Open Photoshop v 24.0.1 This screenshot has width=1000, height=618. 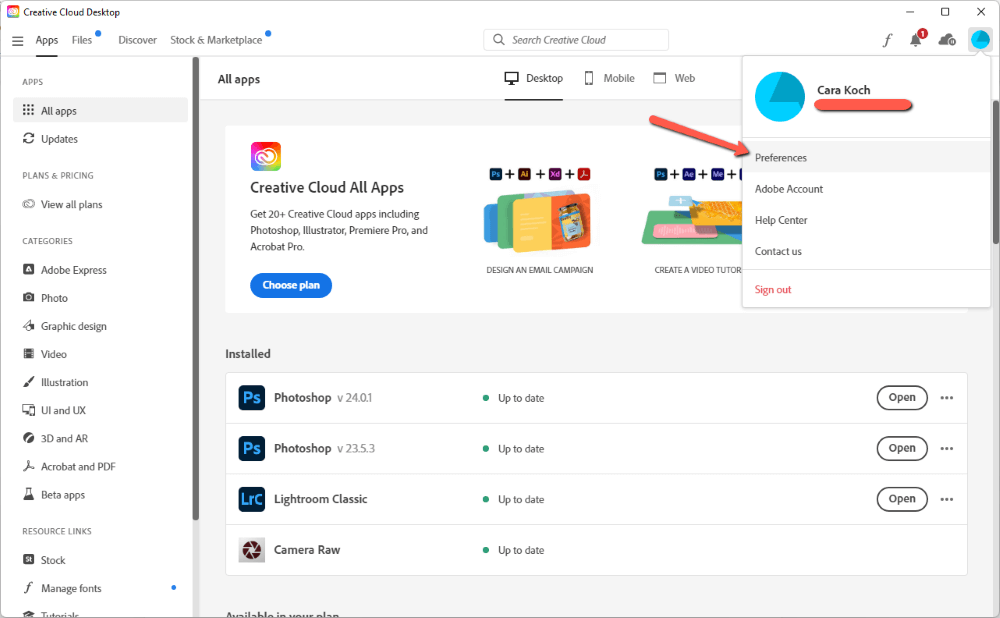(902, 397)
